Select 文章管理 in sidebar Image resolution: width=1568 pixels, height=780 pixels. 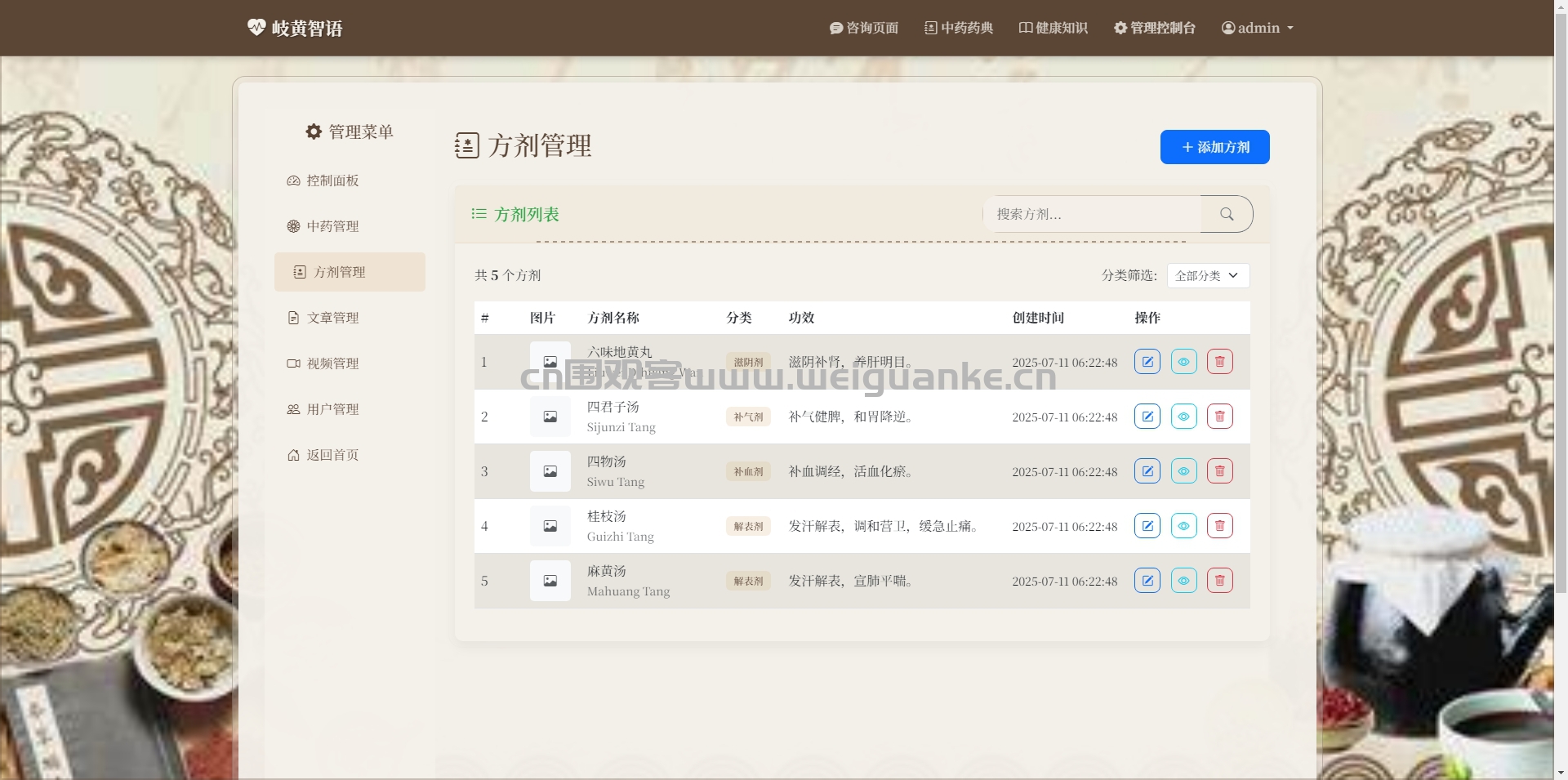[350, 318]
